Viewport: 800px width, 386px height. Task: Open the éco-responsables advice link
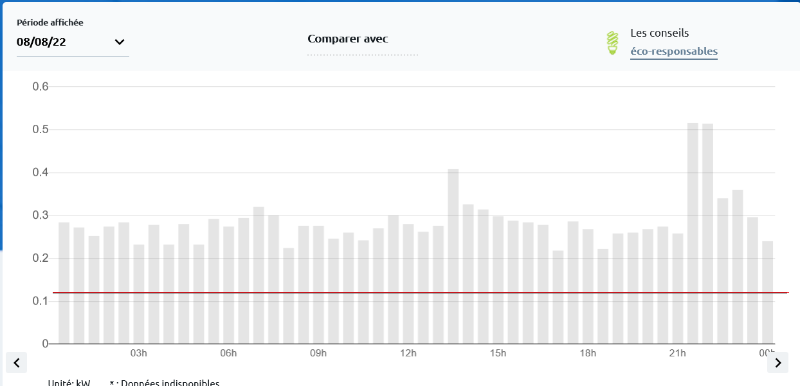click(x=673, y=52)
